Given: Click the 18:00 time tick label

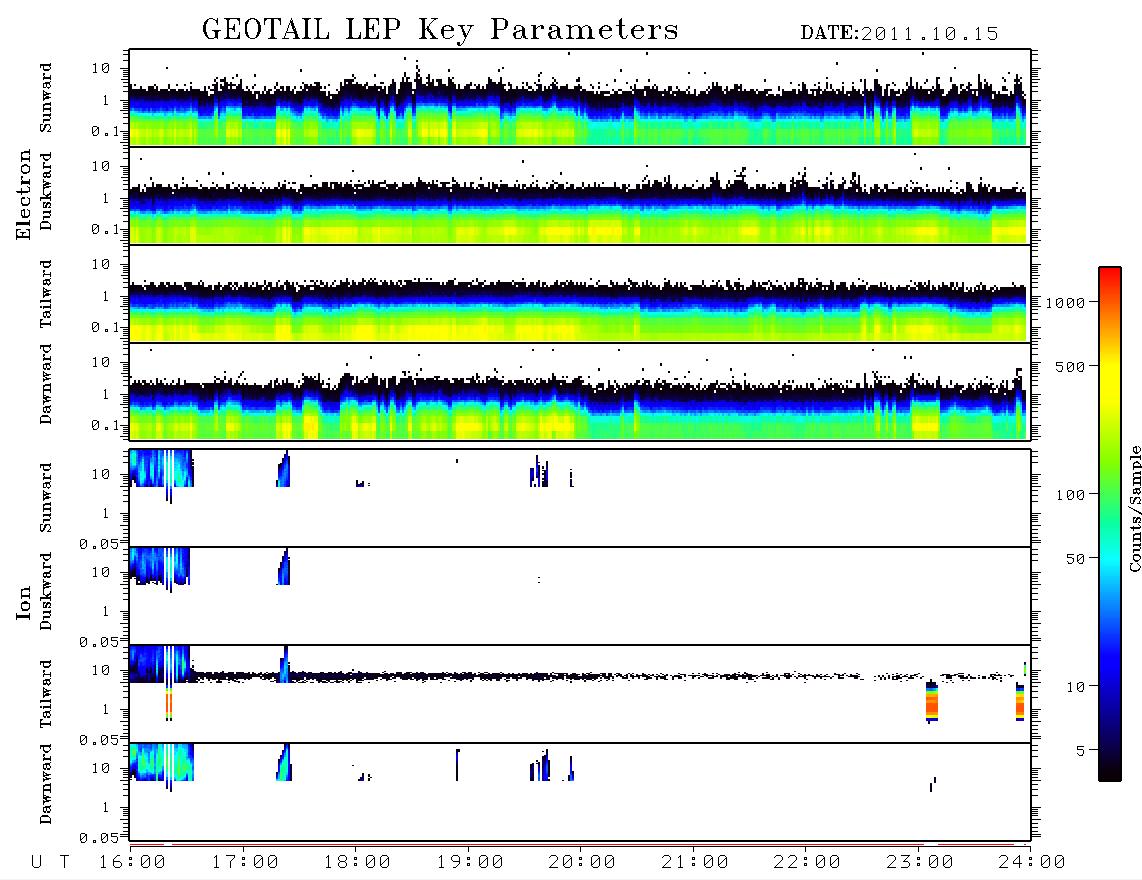Looking at the screenshot, I should (x=357, y=863).
